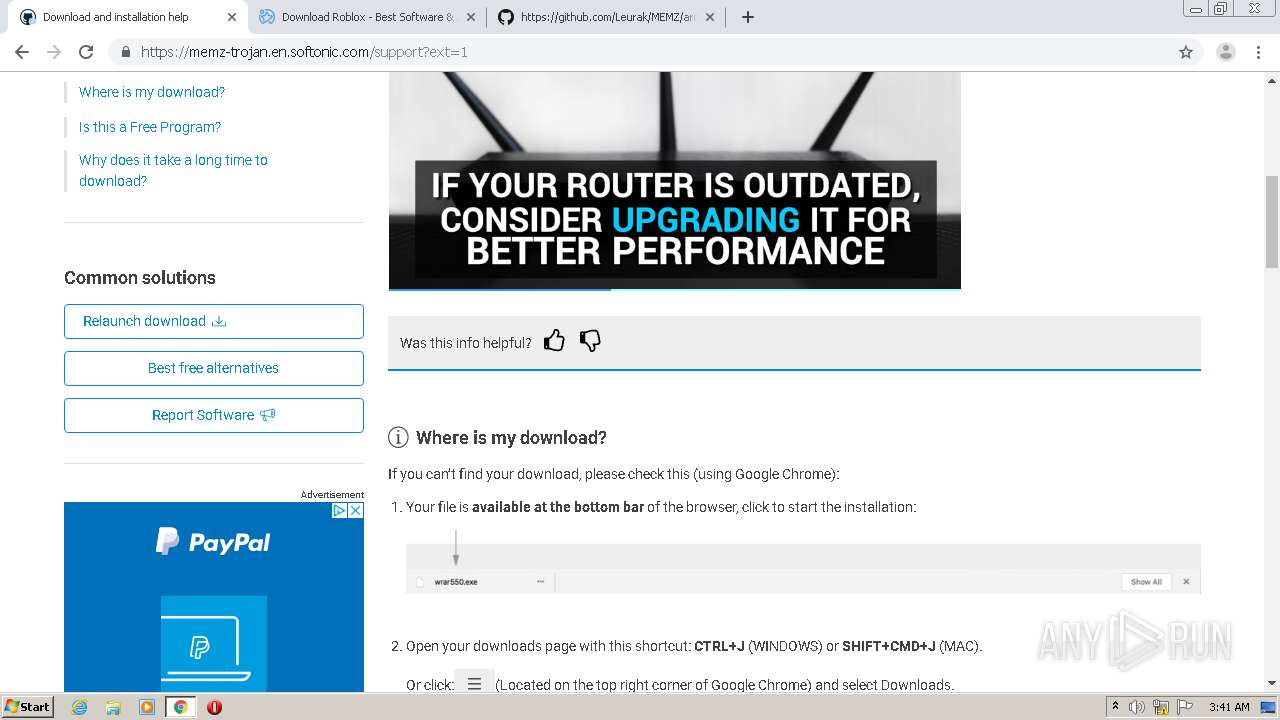Click the AdChoices icon on PayPal ad
The image size is (1280, 720).
(339, 510)
